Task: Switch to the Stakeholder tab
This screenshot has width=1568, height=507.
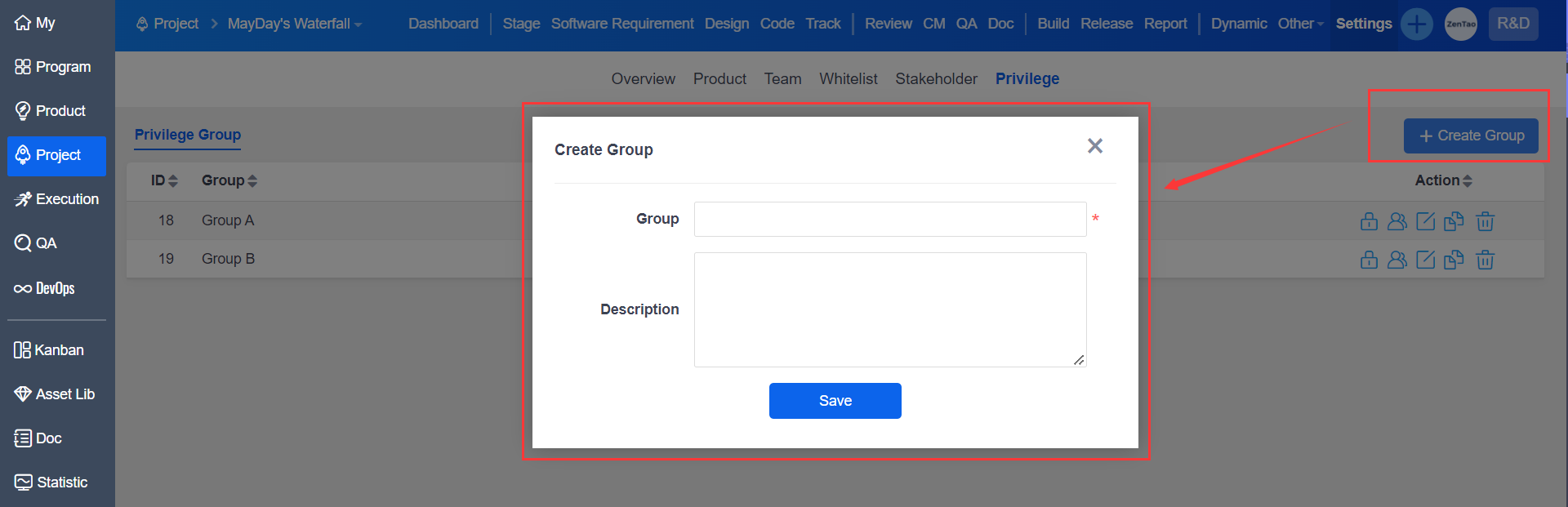Action: tap(936, 79)
